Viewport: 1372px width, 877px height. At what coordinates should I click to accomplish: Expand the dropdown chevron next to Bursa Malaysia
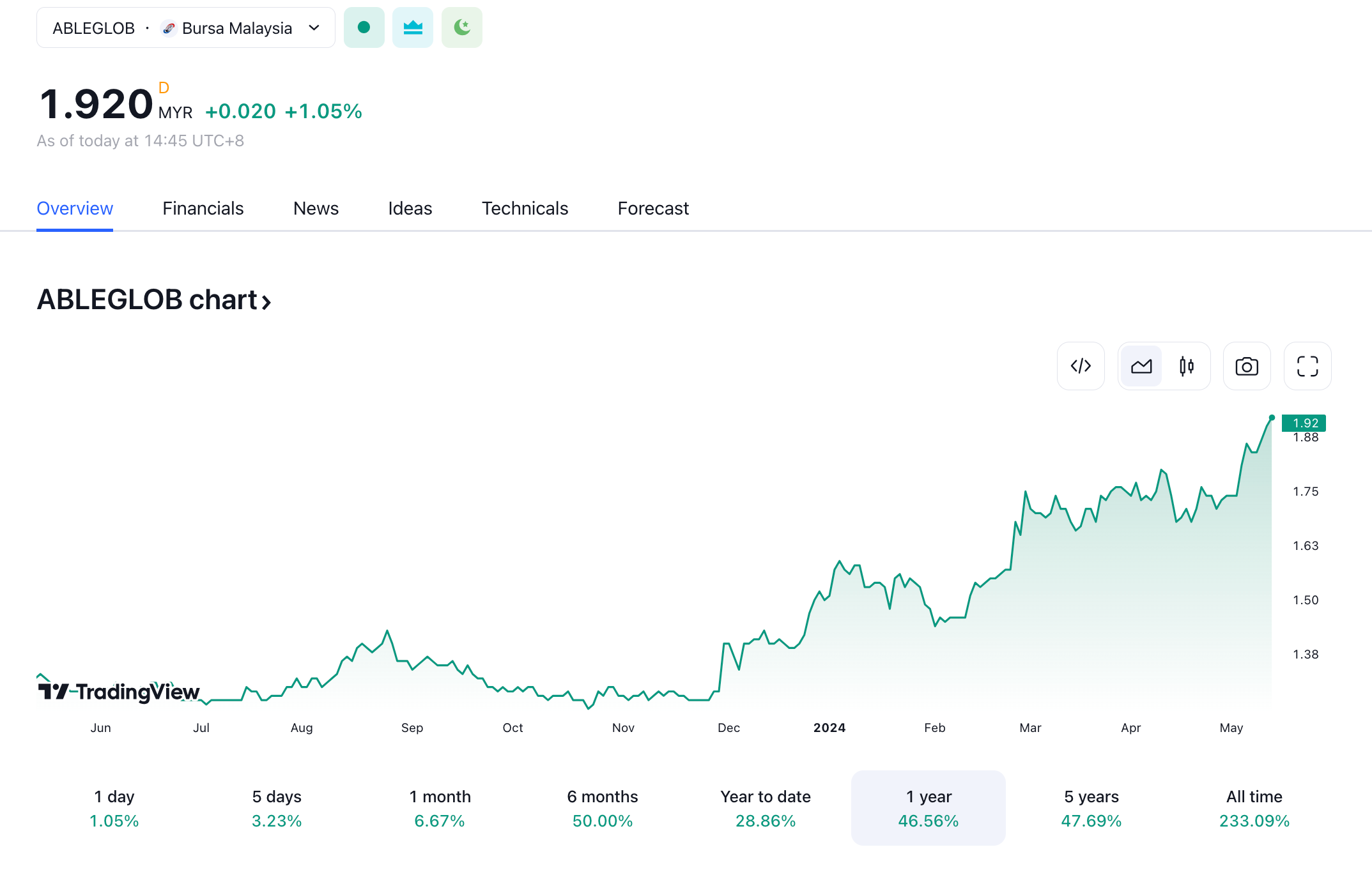point(314,28)
